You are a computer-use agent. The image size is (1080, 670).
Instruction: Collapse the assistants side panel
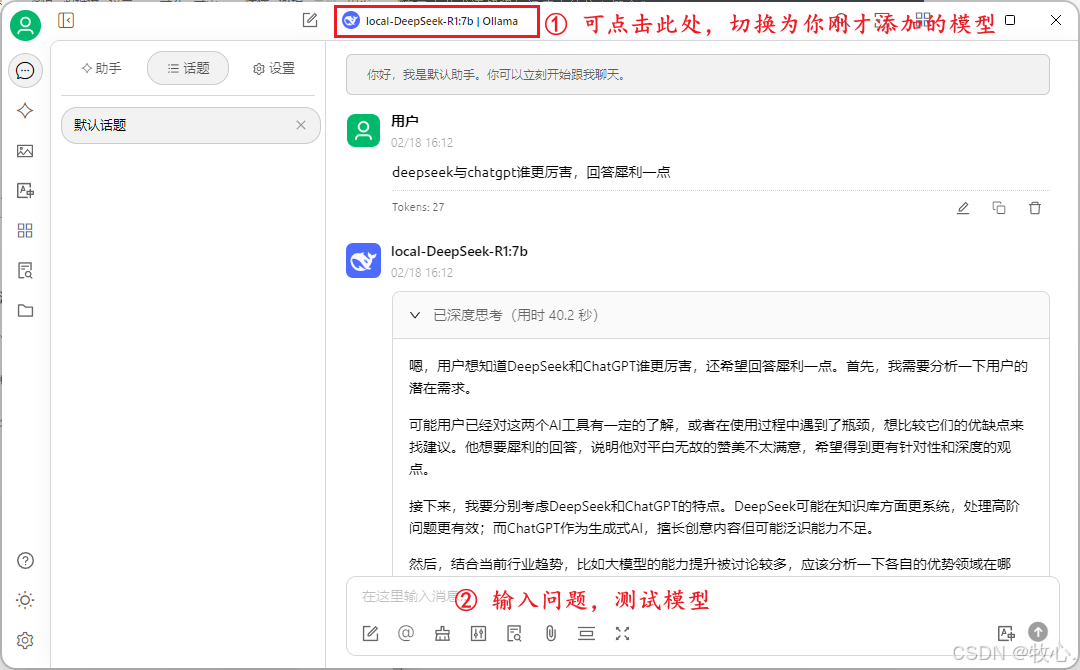pos(66,21)
